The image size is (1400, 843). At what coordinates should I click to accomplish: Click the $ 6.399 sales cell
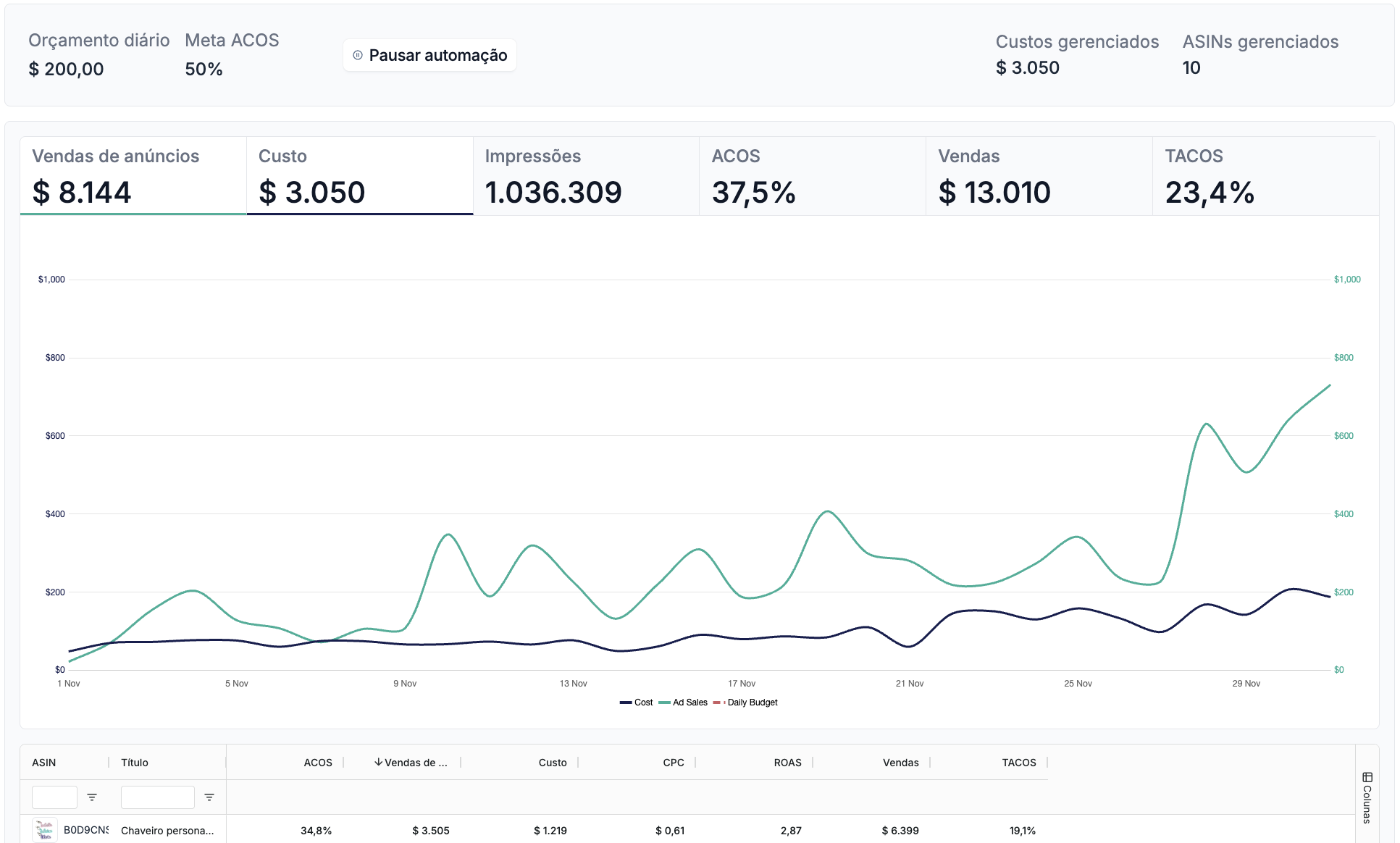pos(900,831)
